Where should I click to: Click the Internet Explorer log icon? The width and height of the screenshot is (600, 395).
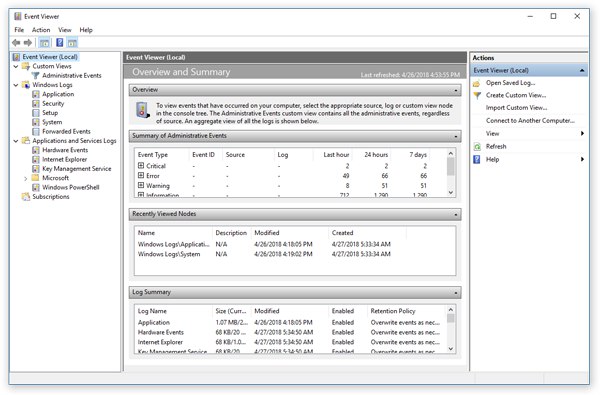click(x=36, y=159)
